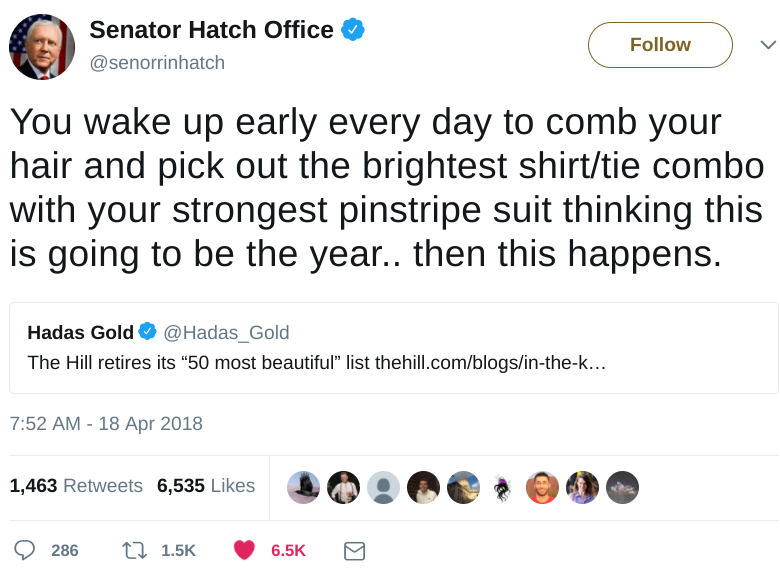Click the gray default silhouette avatar
The image size is (780, 576).
(x=384, y=487)
